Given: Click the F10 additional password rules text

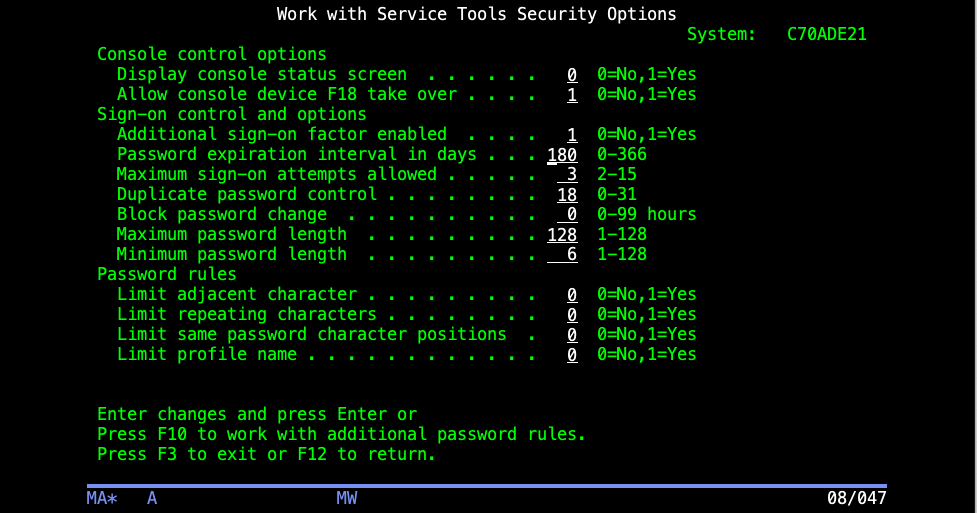Looking at the screenshot, I should tap(341, 434).
